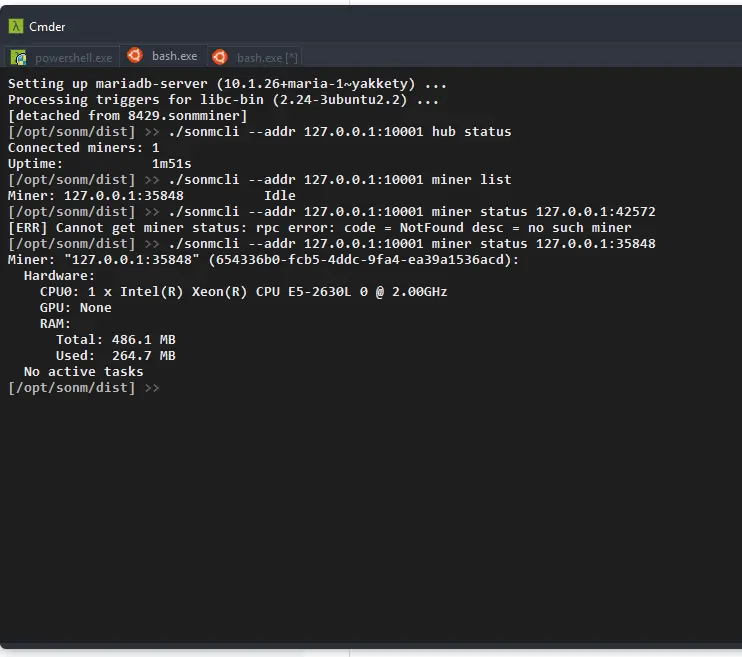Click the 'miner list' command line
This screenshot has width=742, height=657.
pos(259,180)
